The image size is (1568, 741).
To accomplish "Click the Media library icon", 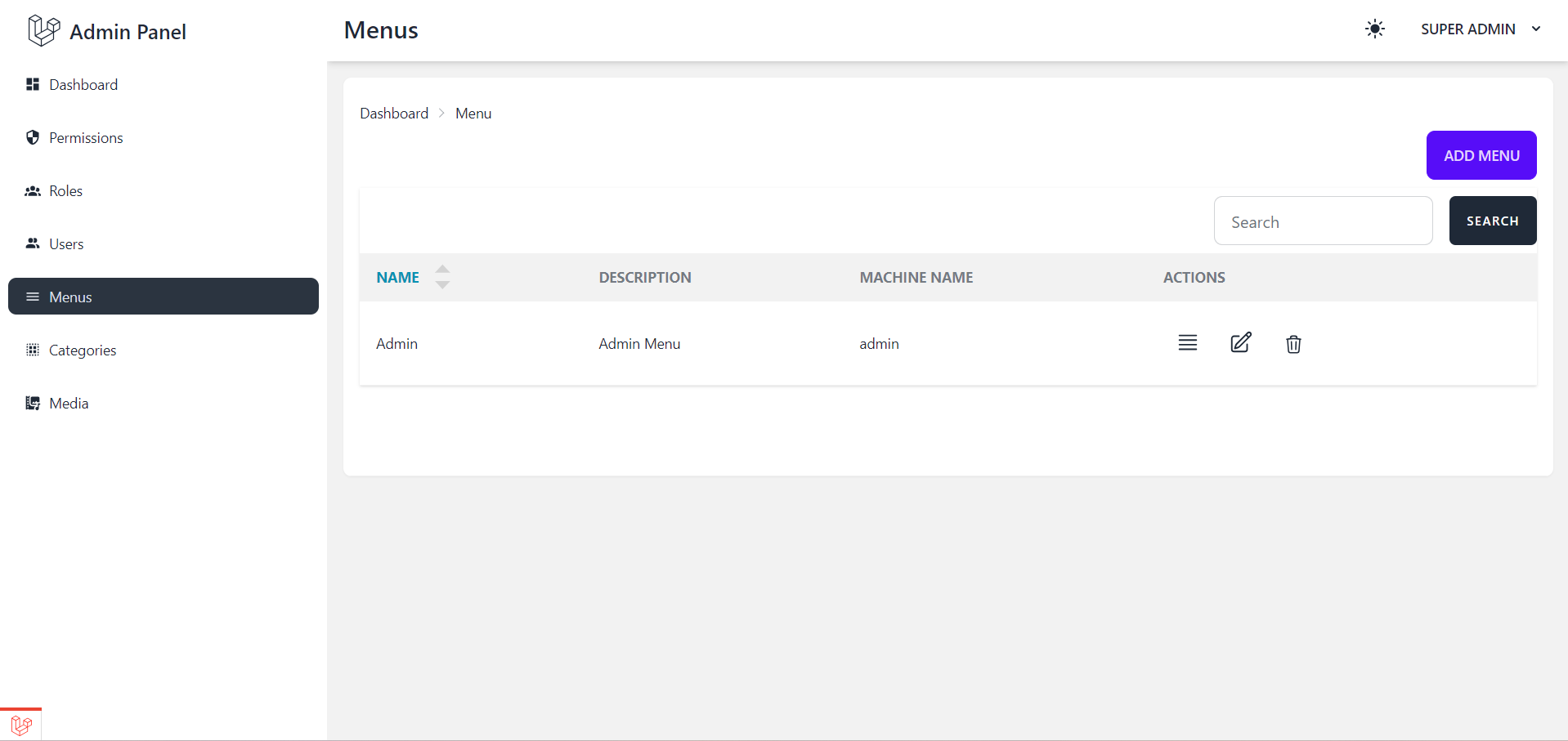I will (x=33, y=403).
